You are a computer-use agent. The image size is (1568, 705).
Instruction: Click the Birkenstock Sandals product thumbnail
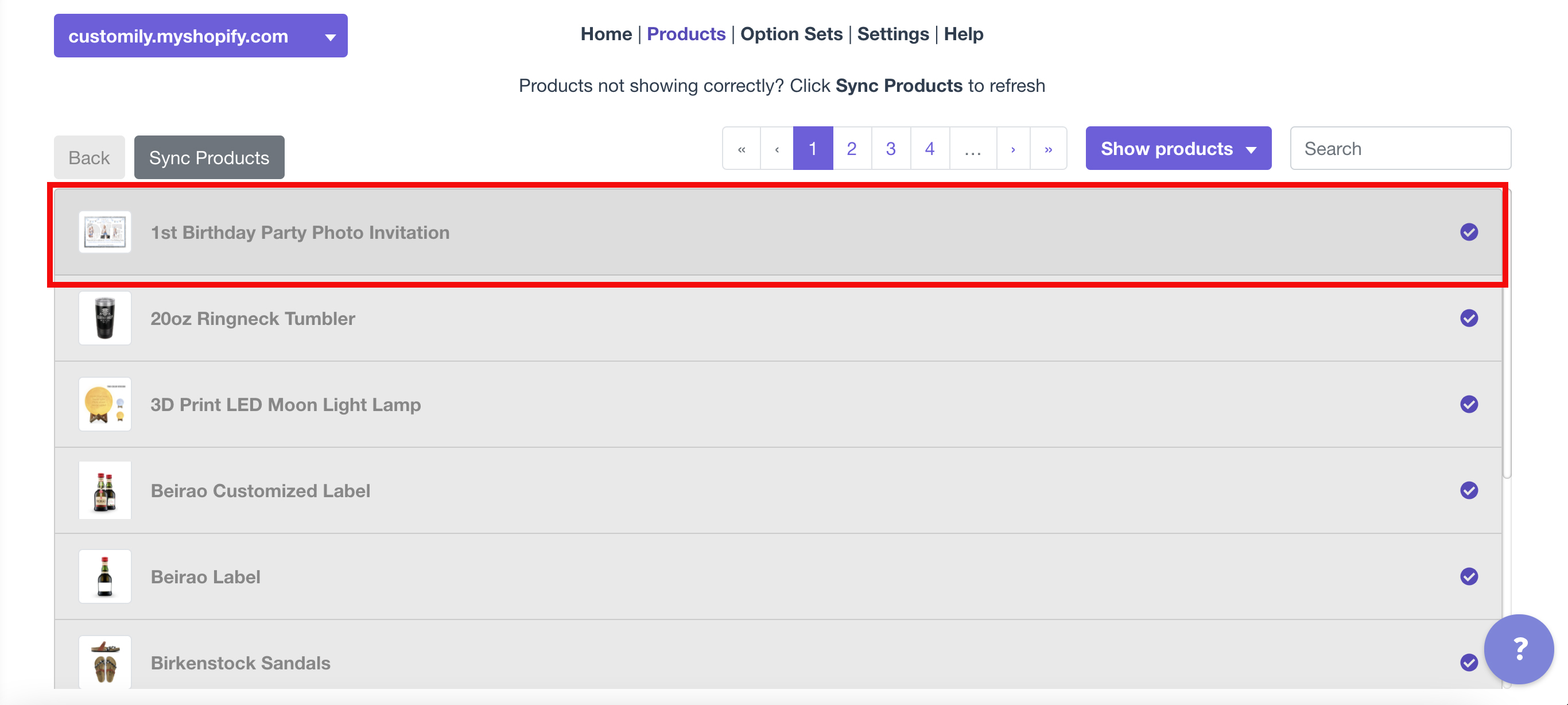pyautogui.click(x=104, y=663)
